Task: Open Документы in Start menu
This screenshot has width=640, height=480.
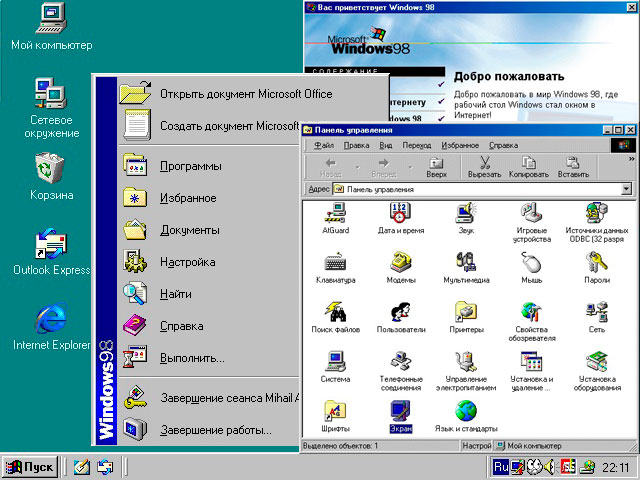Action: tap(209, 230)
